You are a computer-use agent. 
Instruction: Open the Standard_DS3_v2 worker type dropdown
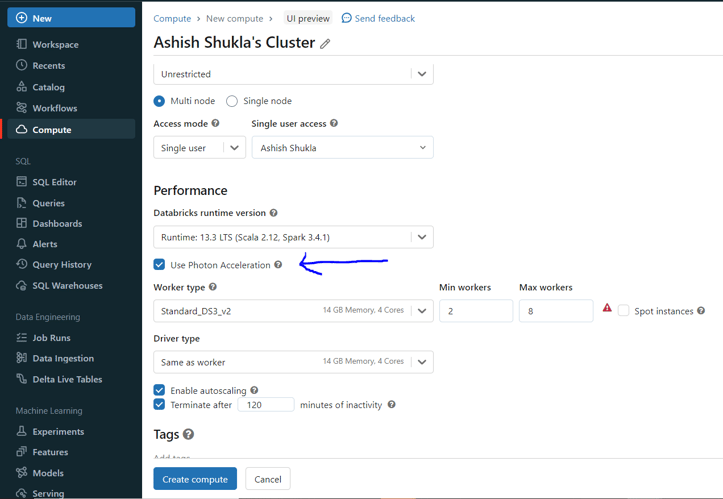click(x=293, y=311)
